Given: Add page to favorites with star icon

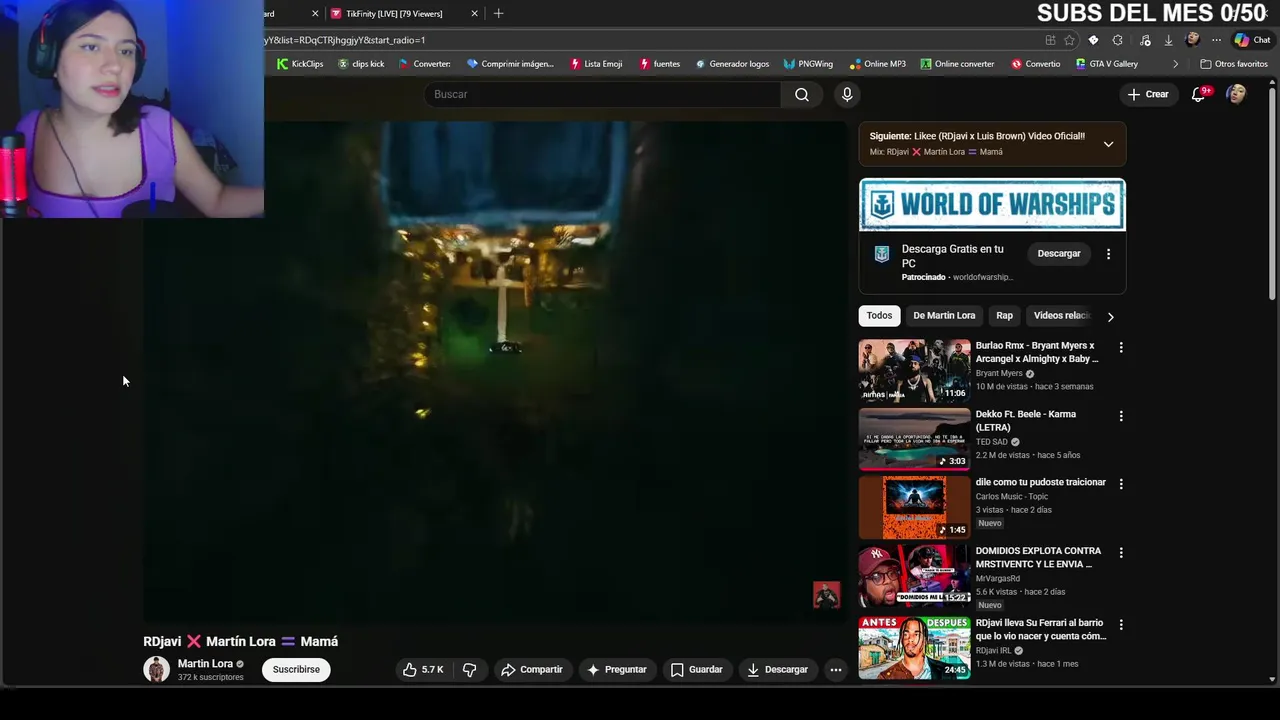Looking at the screenshot, I should tap(1069, 40).
